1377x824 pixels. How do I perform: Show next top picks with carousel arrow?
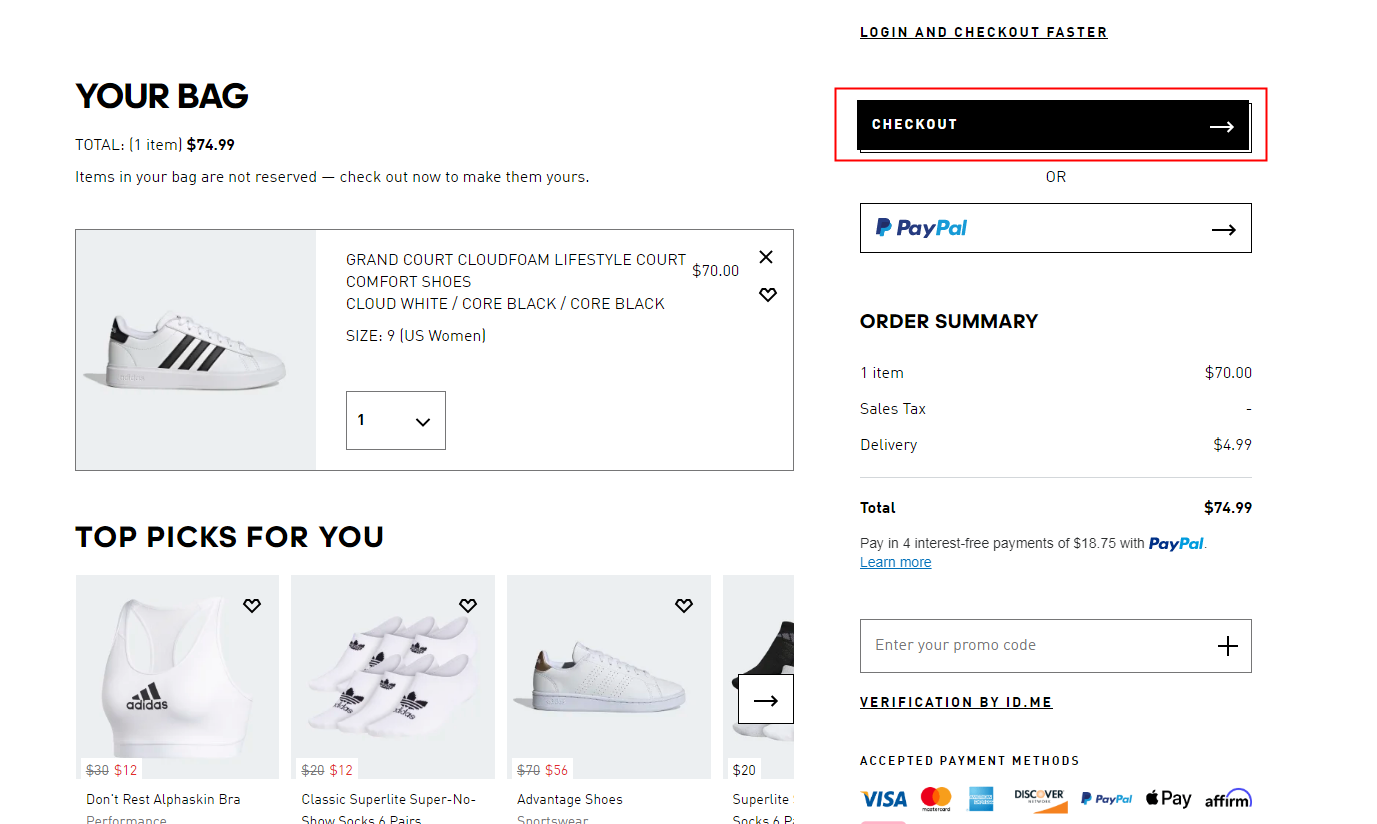pos(766,700)
